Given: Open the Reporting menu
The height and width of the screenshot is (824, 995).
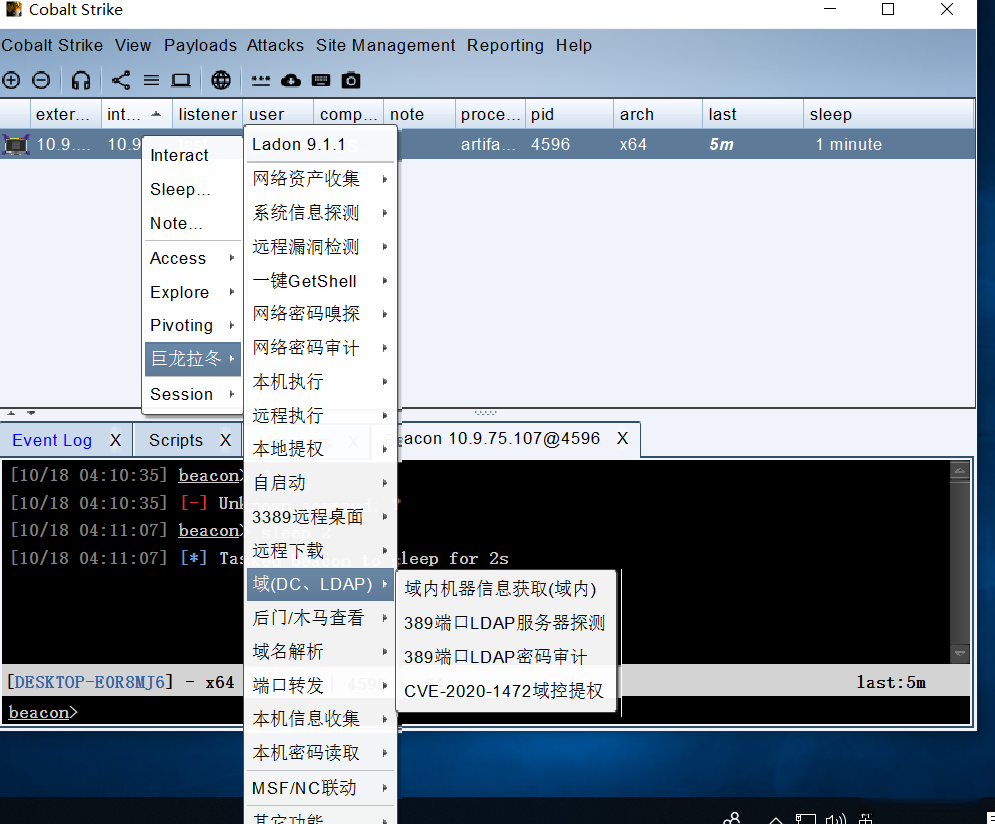Looking at the screenshot, I should click(x=505, y=46).
